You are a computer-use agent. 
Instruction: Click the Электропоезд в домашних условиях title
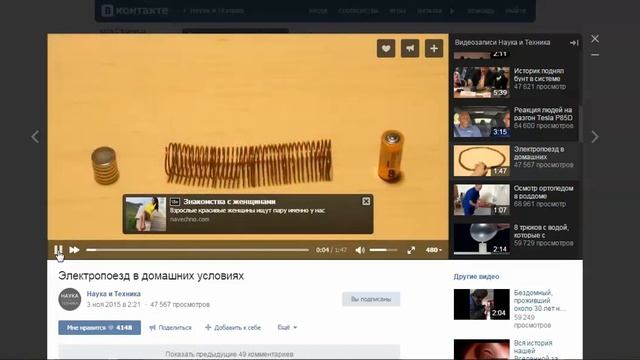click(x=151, y=276)
